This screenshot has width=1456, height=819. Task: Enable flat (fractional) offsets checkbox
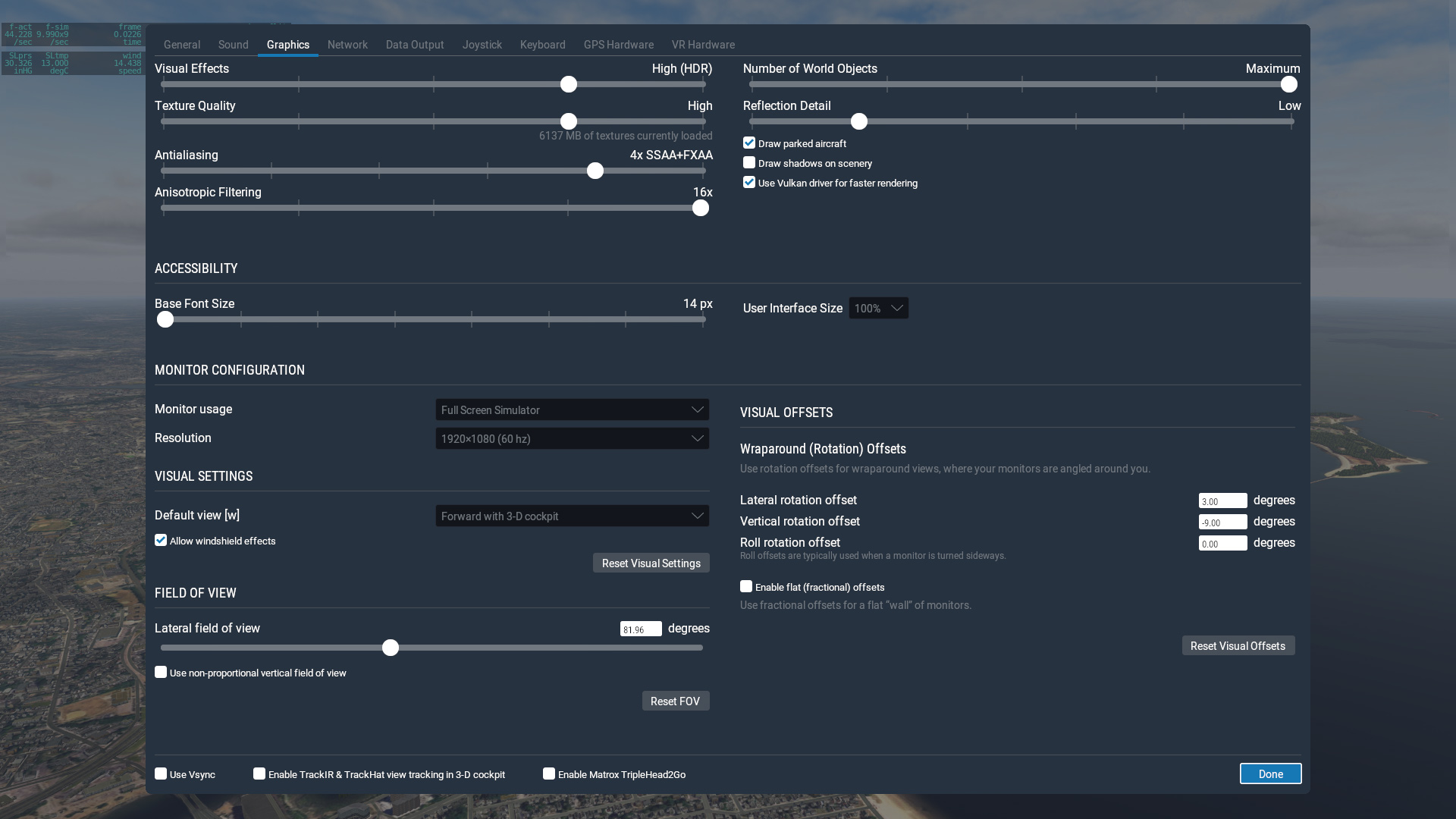coord(746,587)
